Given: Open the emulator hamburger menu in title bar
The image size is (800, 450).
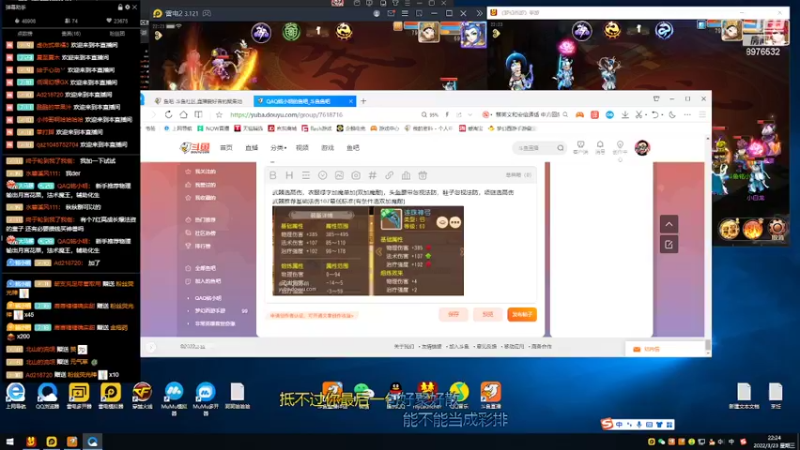Looking at the screenshot, I should pyautogui.click(x=405, y=13).
